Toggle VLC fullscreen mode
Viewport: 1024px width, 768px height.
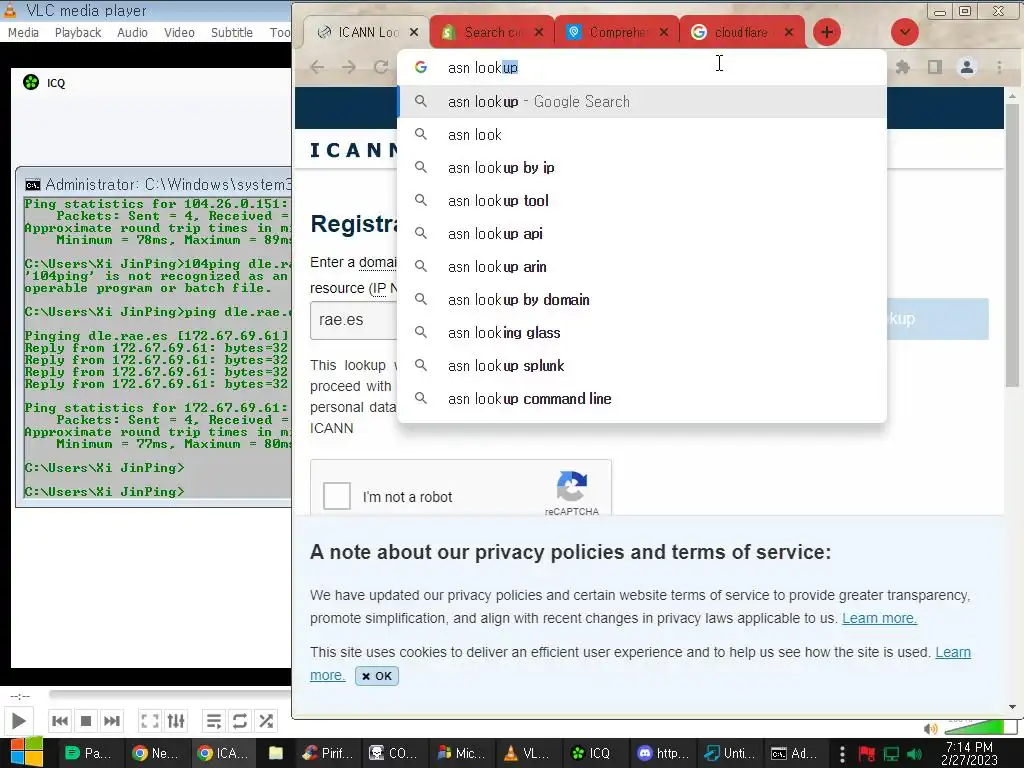(150, 721)
